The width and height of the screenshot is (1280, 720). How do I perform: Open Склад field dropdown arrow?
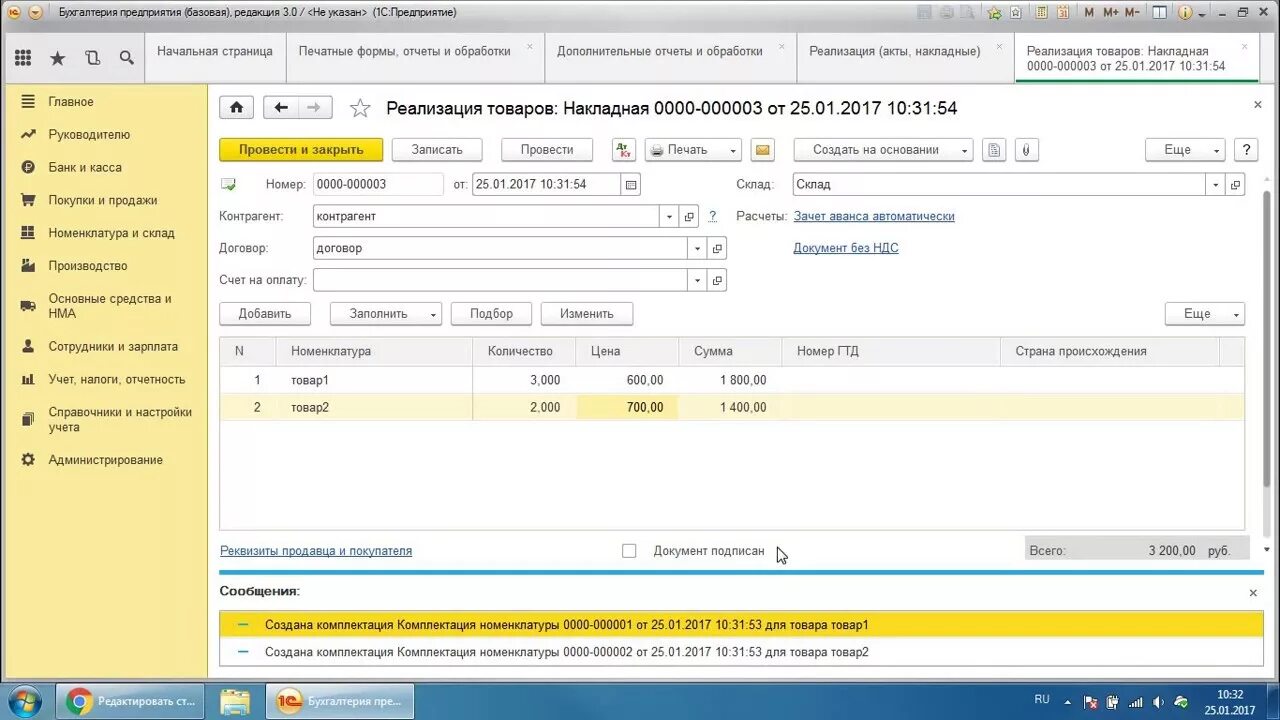[1216, 185]
